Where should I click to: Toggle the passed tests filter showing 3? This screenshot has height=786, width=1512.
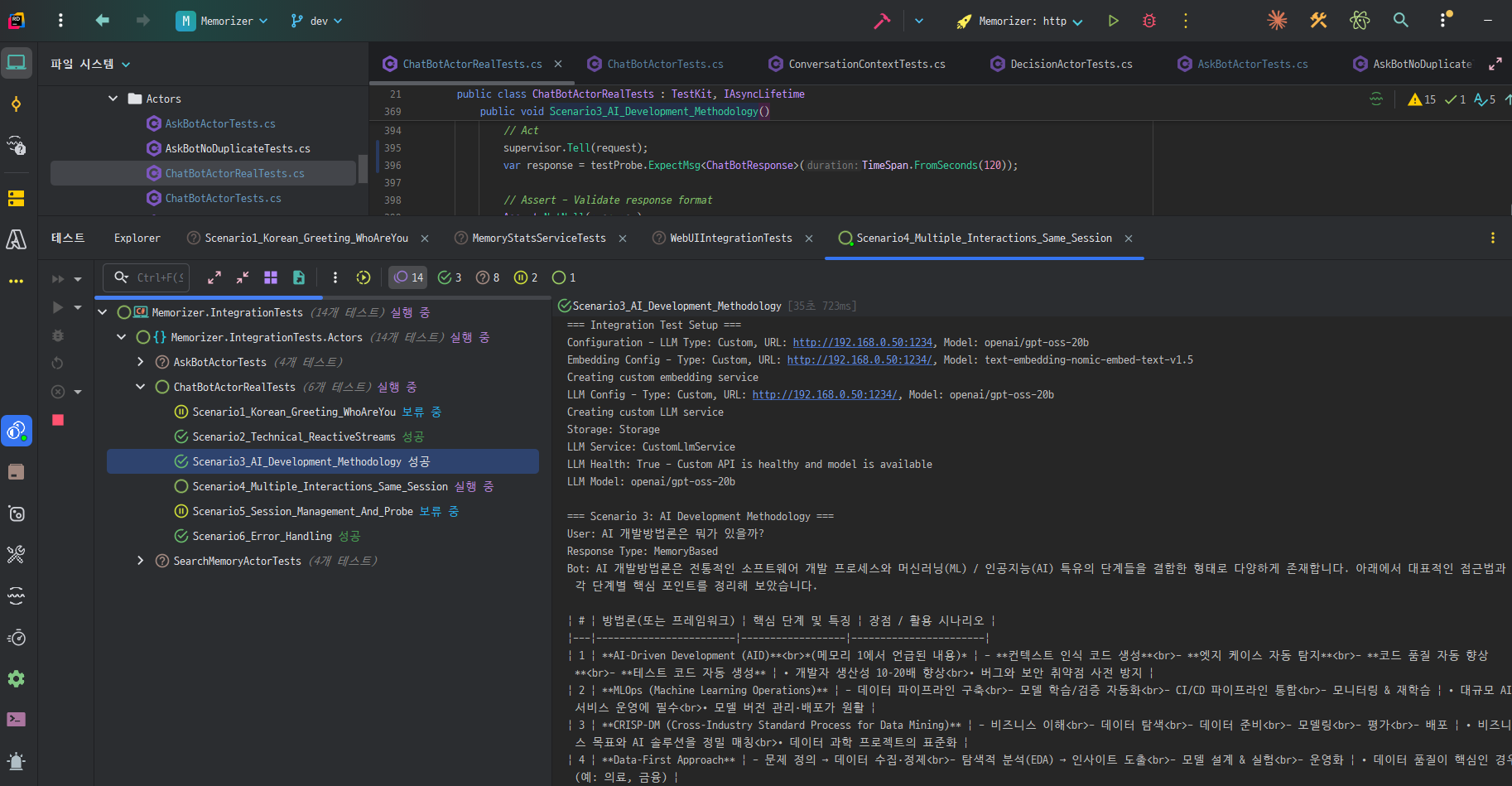[x=450, y=277]
